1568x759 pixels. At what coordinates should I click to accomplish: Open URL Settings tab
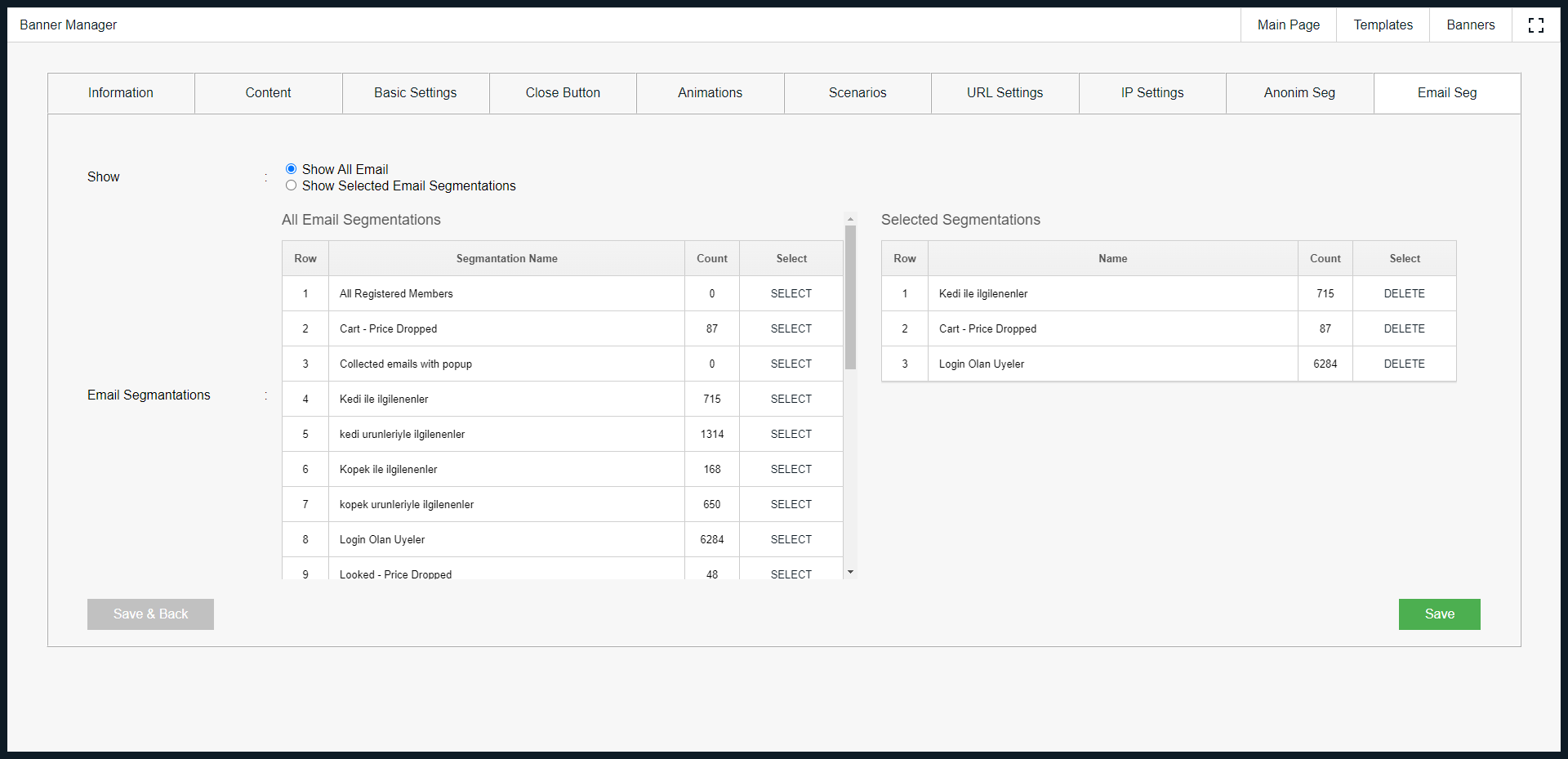click(1005, 93)
